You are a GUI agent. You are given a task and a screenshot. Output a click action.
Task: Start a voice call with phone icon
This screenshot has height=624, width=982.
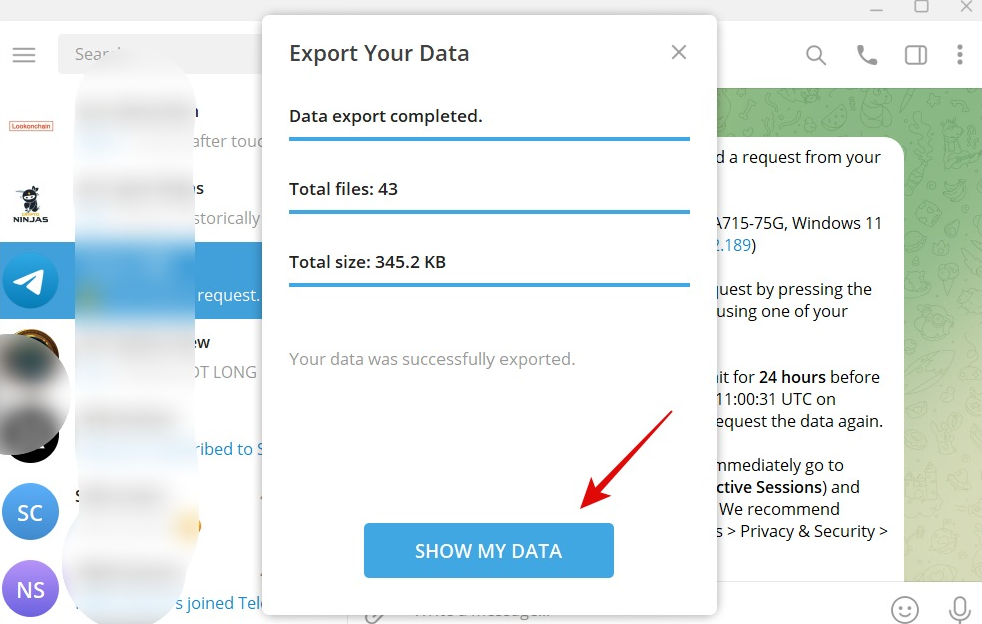pos(867,55)
